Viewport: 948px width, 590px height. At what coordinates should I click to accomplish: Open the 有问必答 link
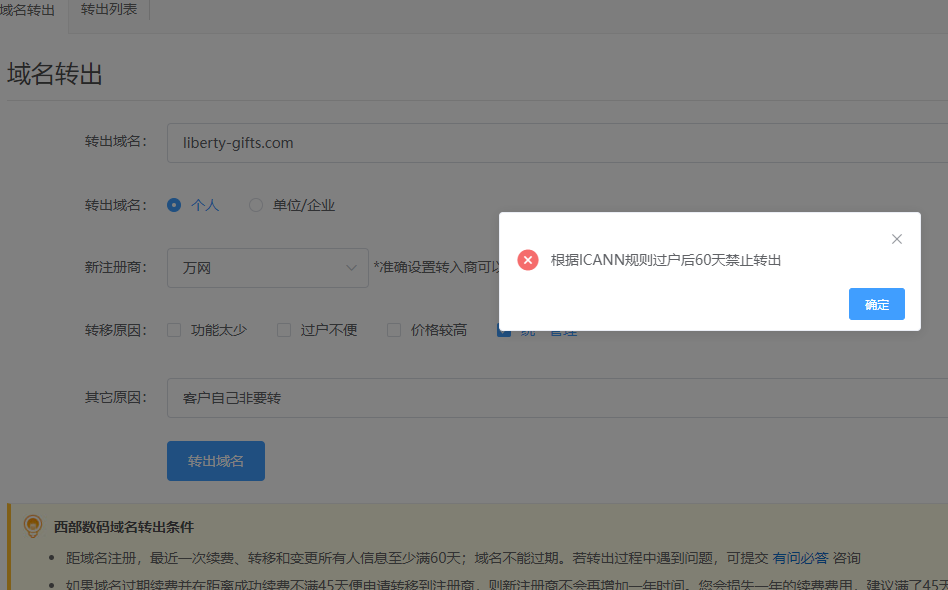tap(800, 558)
